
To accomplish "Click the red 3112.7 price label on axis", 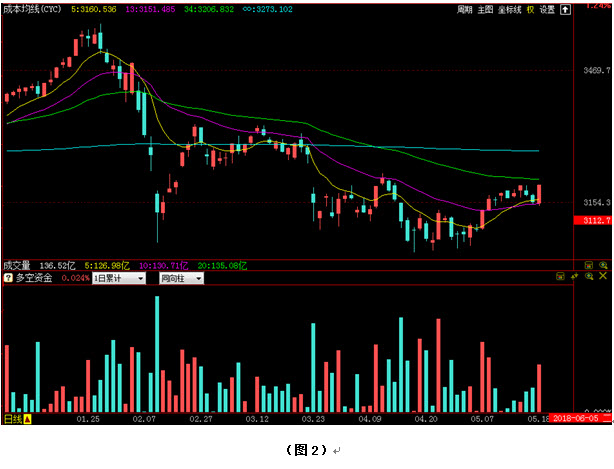I will 596,219.
